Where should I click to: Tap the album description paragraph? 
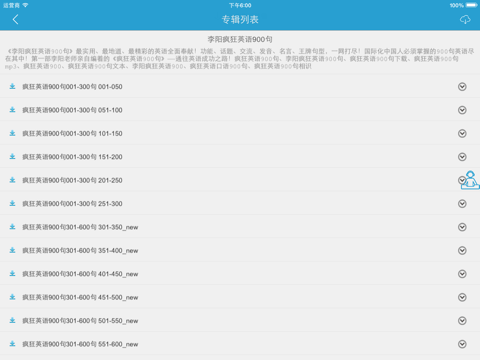239,59
